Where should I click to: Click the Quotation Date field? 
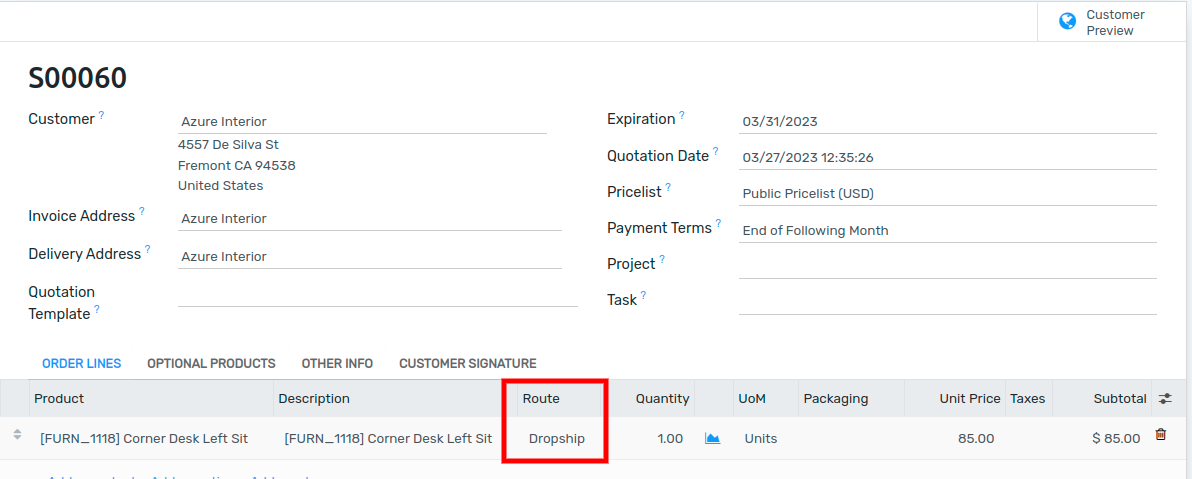(x=948, y=158)
